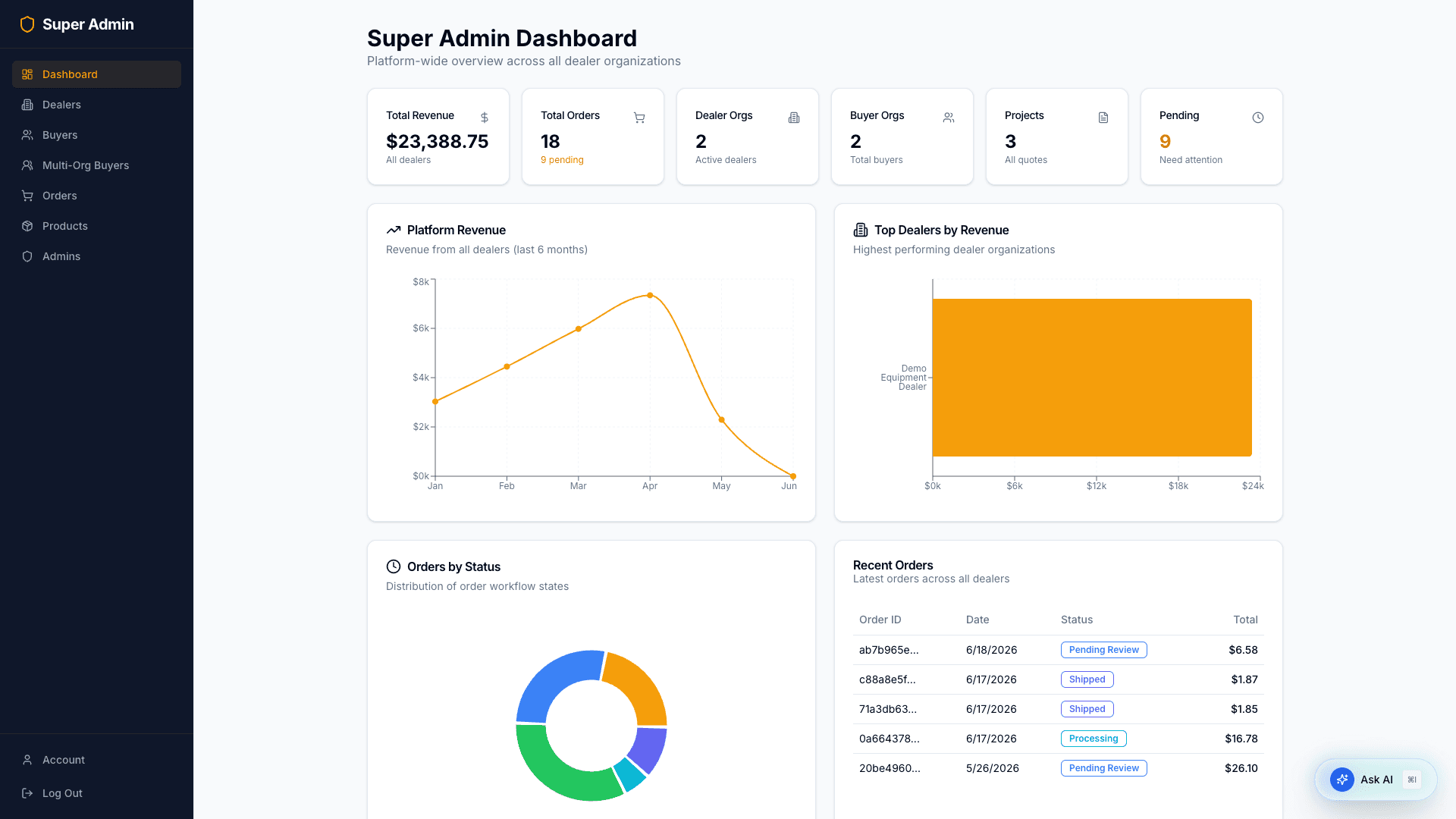Viewport: 1456px width, 819px height.
Task: Click the users icon on Buyer Orgs card
Action: 949,118
